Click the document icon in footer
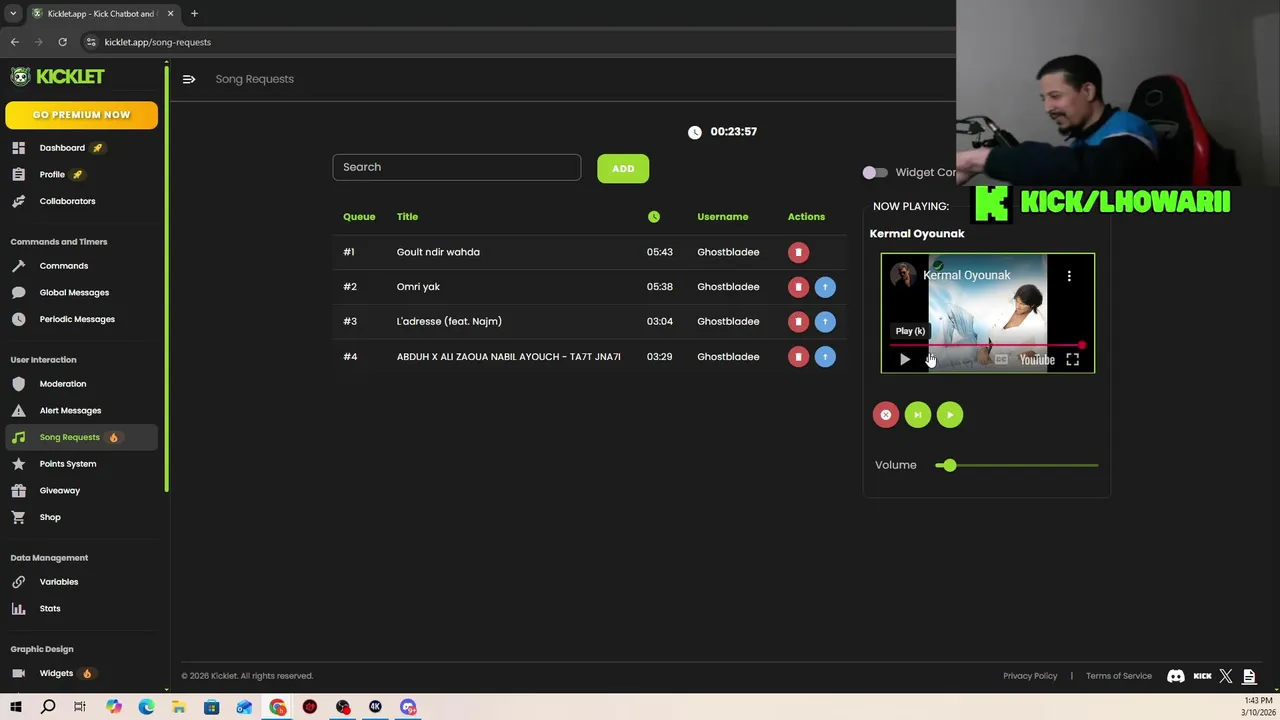The width and height of the screenshot is (1280, 720). tap(1249, 676)
